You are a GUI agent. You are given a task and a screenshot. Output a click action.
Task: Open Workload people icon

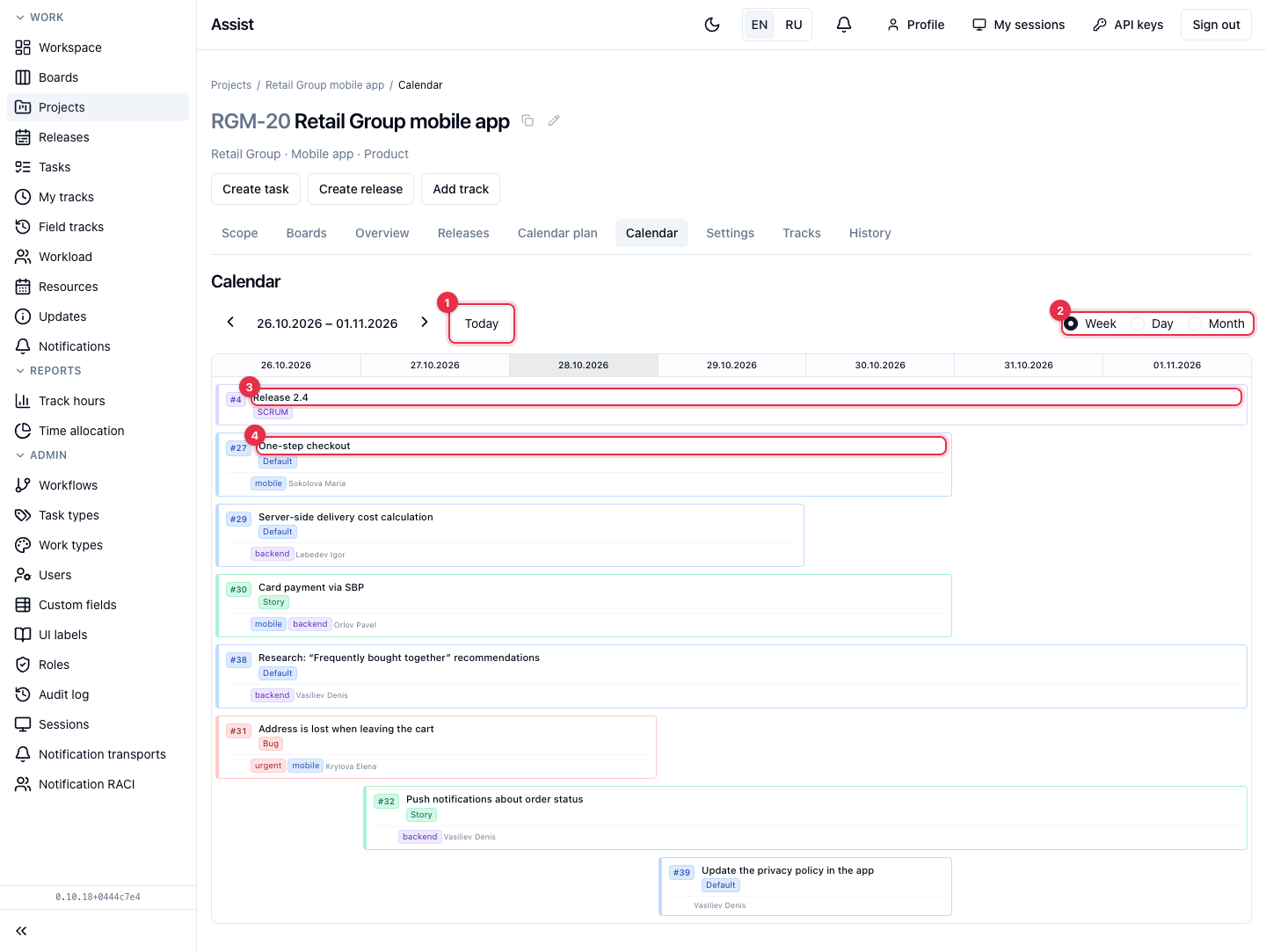pos(23,257)
